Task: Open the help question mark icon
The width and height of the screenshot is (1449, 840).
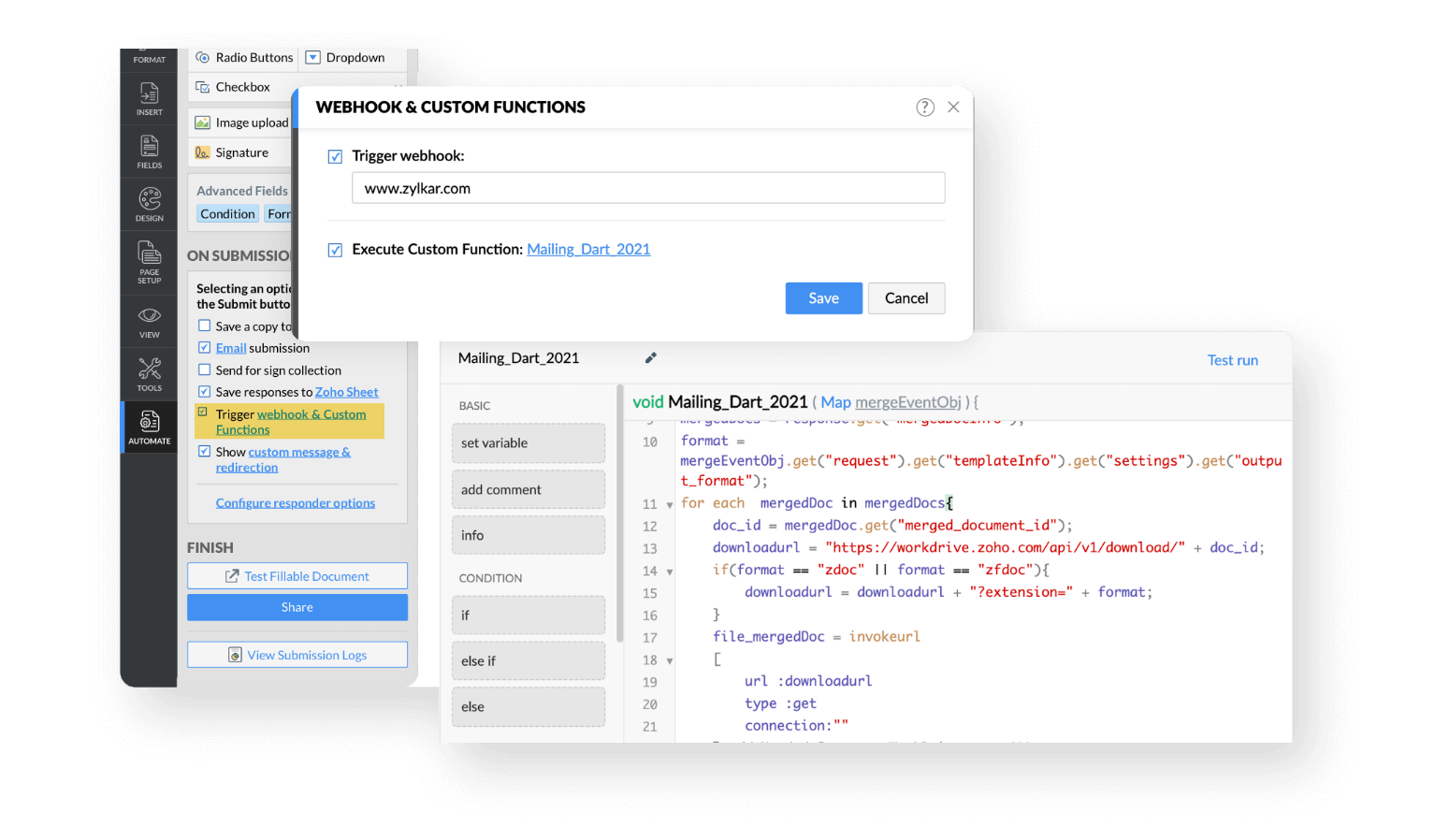Action: tap(924, 108)
